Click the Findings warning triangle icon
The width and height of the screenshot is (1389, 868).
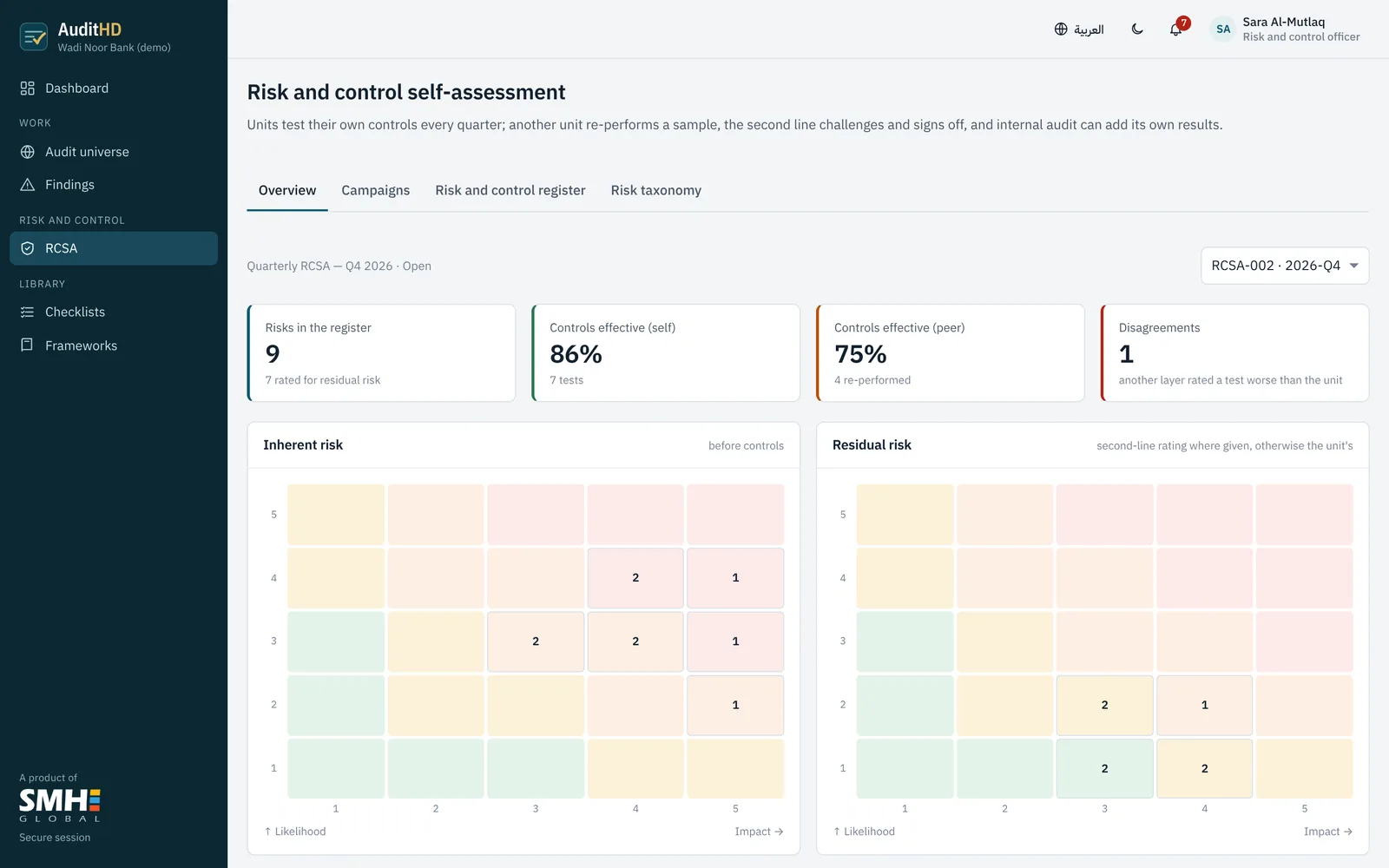[x=28, y=185]
